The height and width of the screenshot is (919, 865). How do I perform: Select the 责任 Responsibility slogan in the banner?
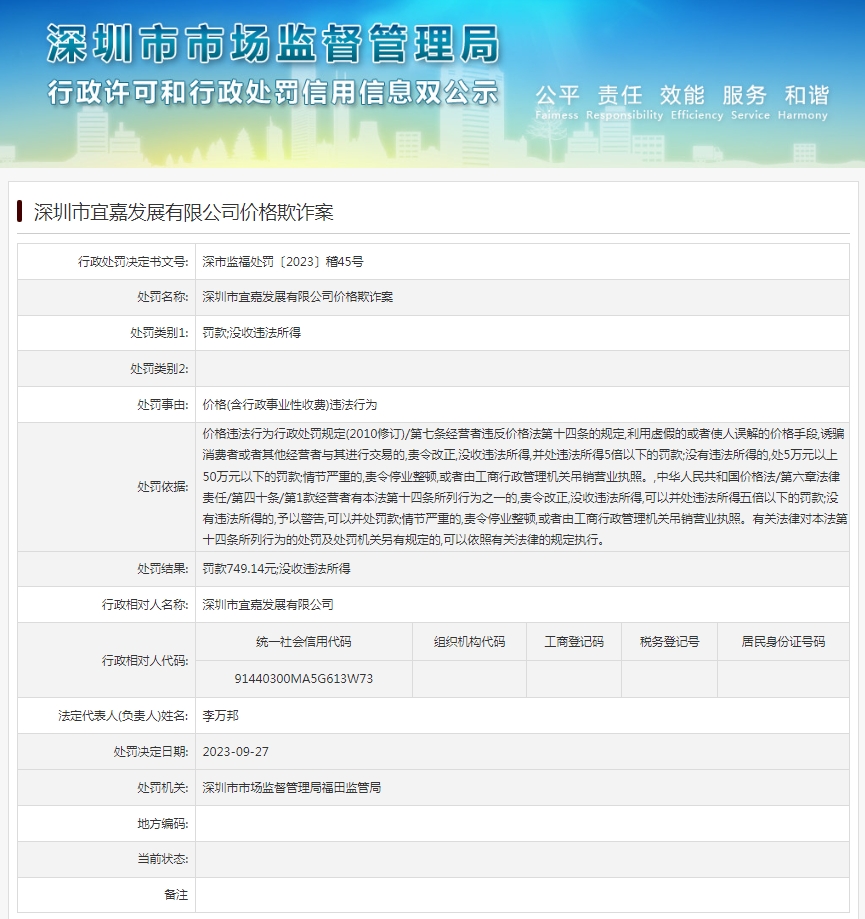pyautogui.click(x=624, y=102)
